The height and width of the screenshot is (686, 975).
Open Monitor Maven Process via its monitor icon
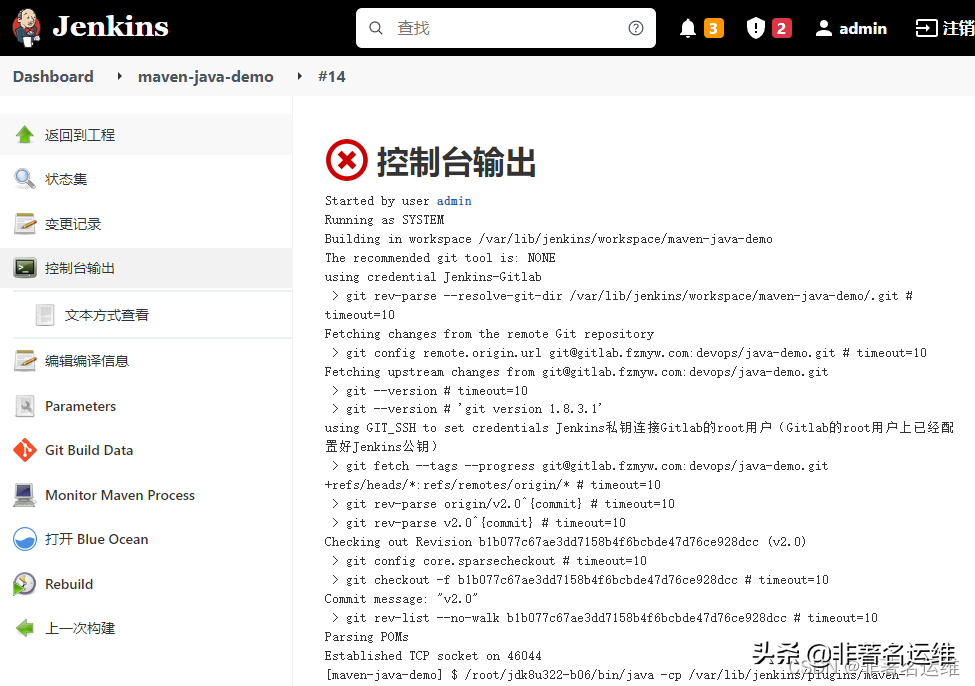click(25, 494)
